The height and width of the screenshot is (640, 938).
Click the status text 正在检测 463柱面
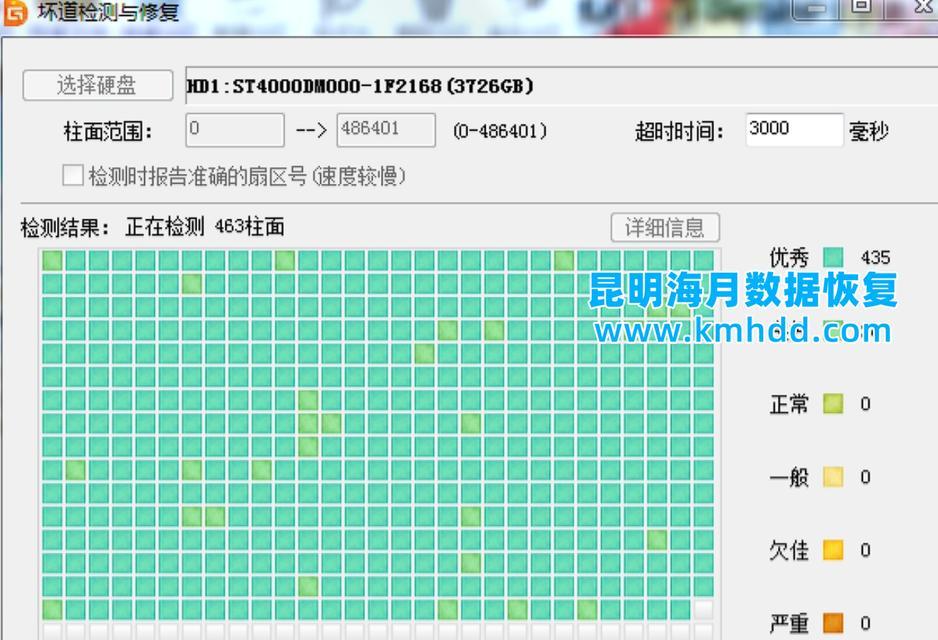pos(205,227)
